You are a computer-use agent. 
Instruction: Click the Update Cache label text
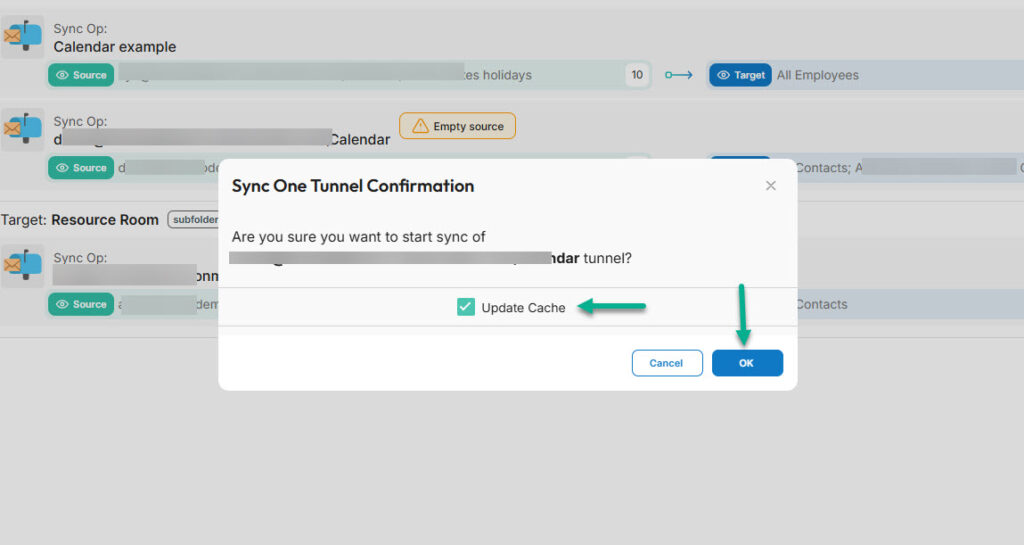(x=523, y=307)
